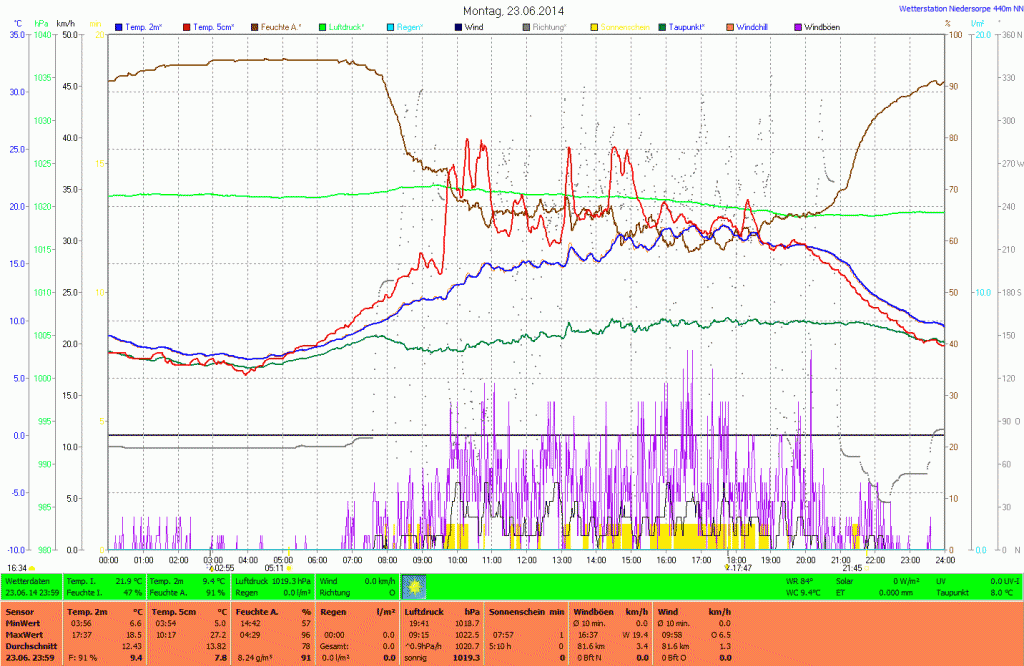This screenshot has width=1024, height=666.
Task: Click the Wetterdaten cell in green status bar
Action: coord(30,586)
